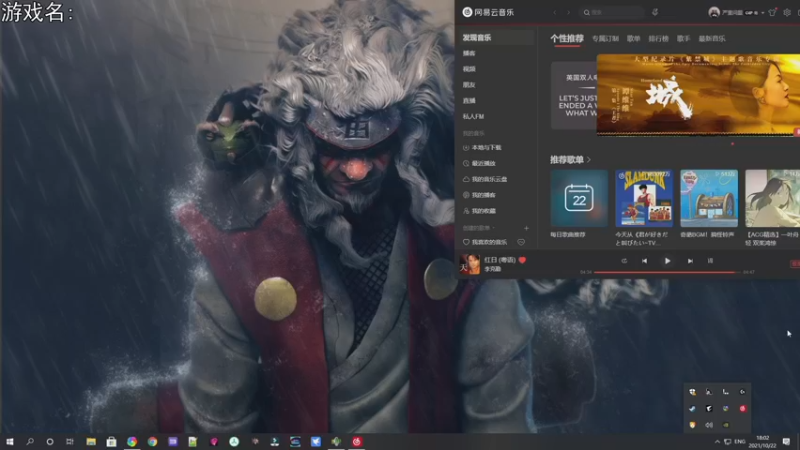Image resolution: width=800 pixels, height=450 pixels.
Task: Open the SpongeBob BGM playlist cover
Action: click(x=709, y=198)
